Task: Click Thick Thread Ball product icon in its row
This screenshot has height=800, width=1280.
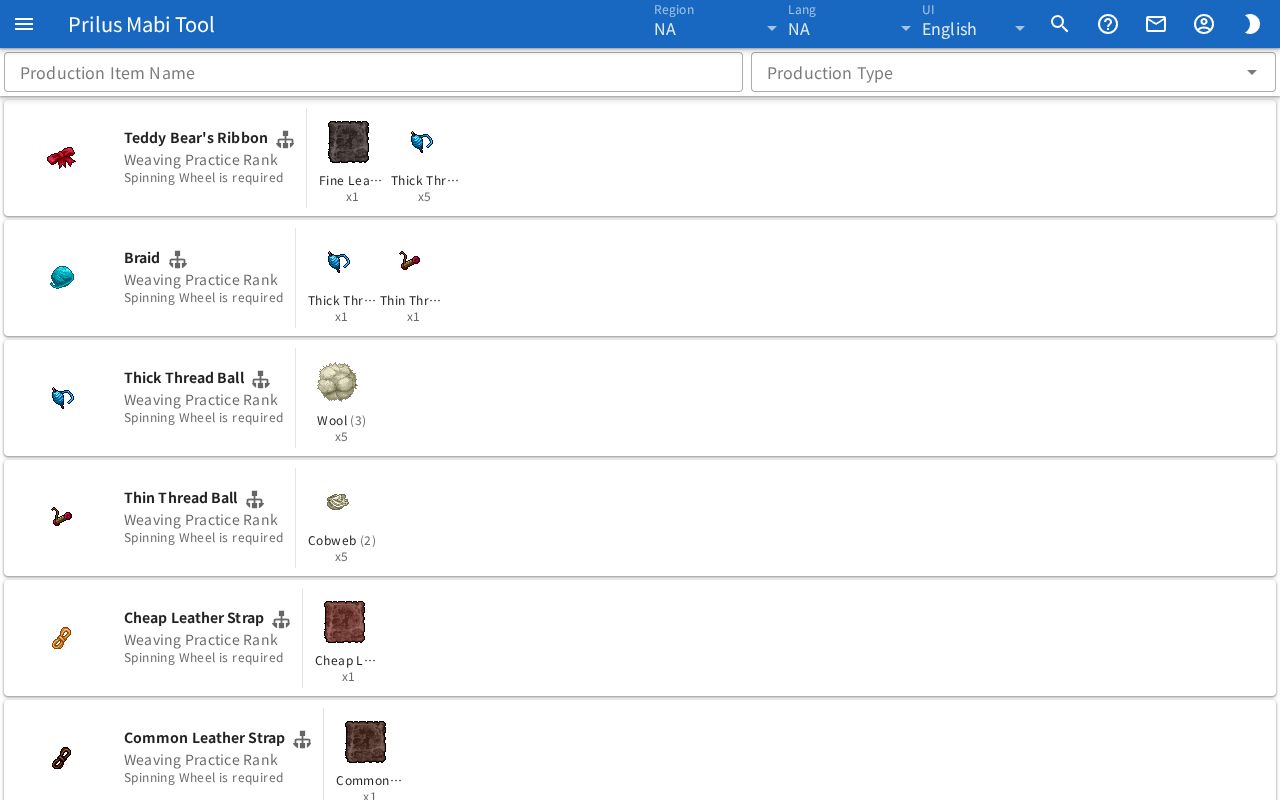Action: tap(62, 398)
